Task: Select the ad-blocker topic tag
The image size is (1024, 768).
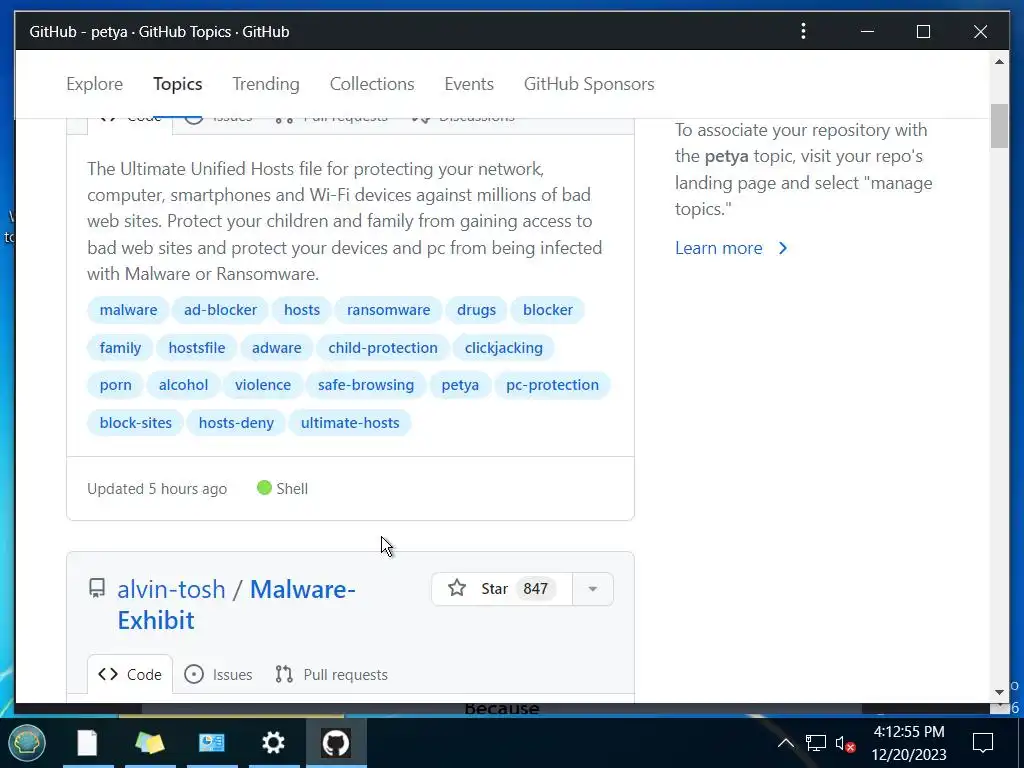Action: click(x=221, y=310)
